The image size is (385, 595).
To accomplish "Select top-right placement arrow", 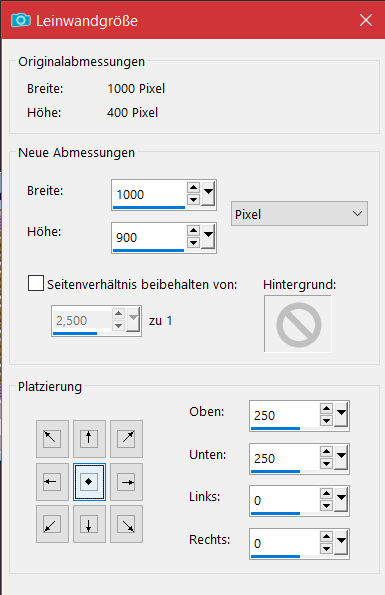I will (x=126, y=439).
